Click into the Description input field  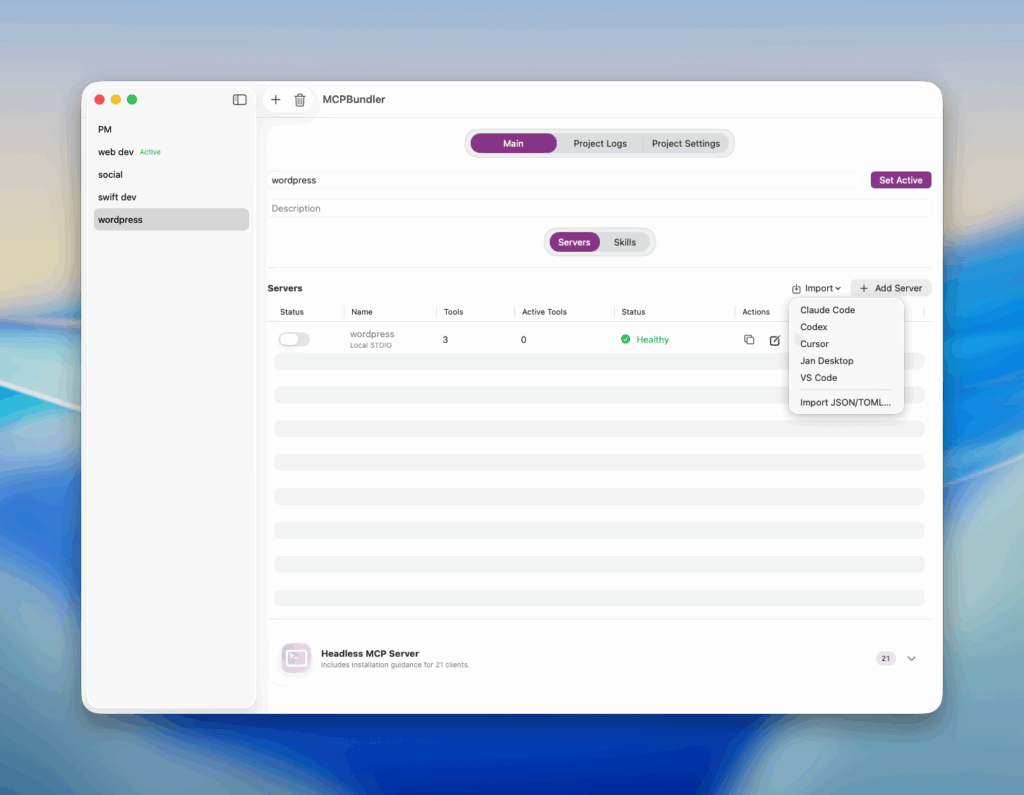pyautogui.click(x=600, y=209)
